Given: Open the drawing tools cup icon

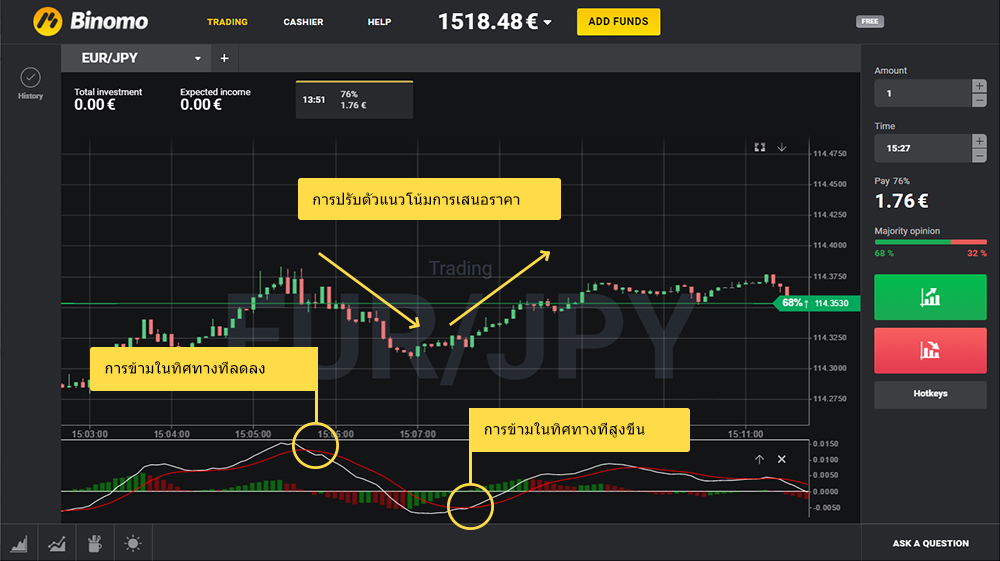Looking at the screenshot, I should (x=94, y=544).
